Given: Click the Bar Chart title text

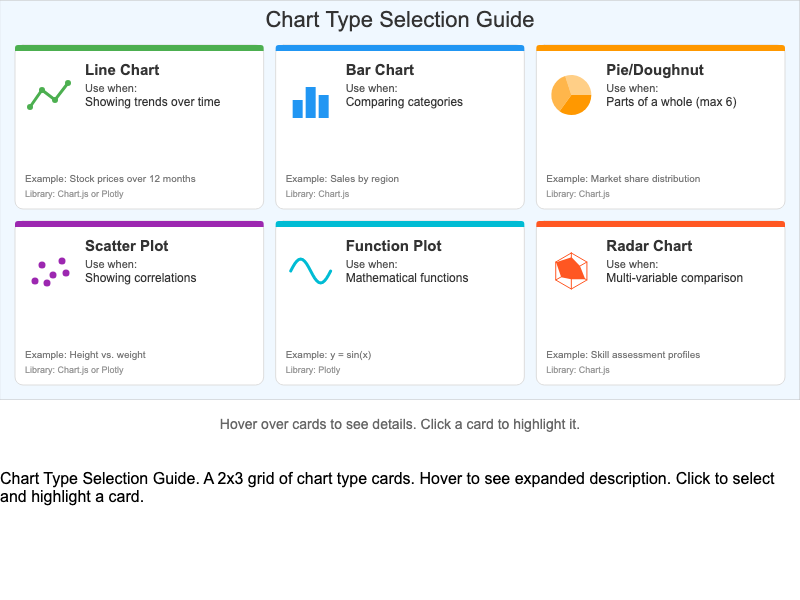Looking at the screenshot, I should coord(379,70).
